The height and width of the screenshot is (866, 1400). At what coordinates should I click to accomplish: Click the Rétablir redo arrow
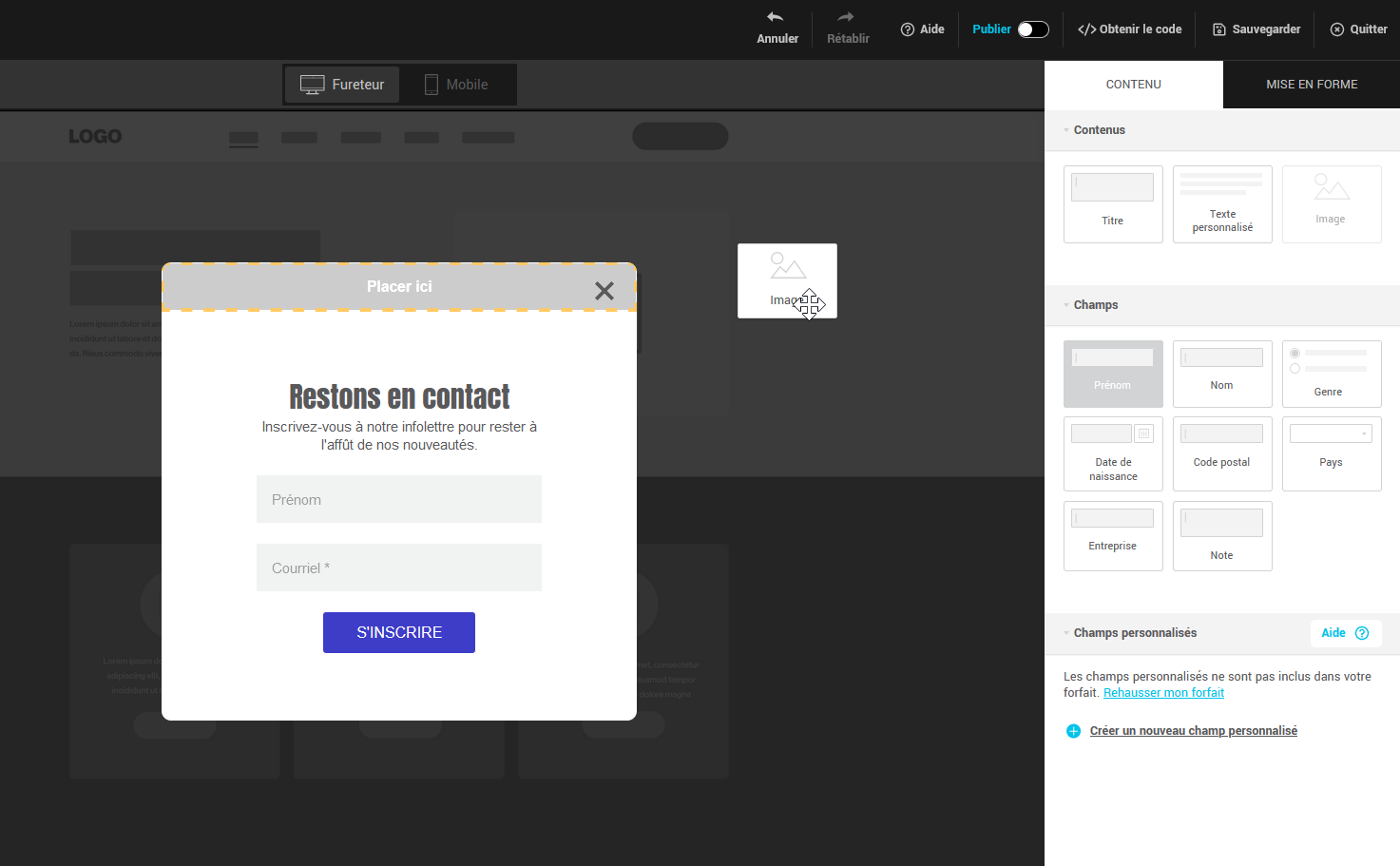pyautogui.click(x=846, y=17)
